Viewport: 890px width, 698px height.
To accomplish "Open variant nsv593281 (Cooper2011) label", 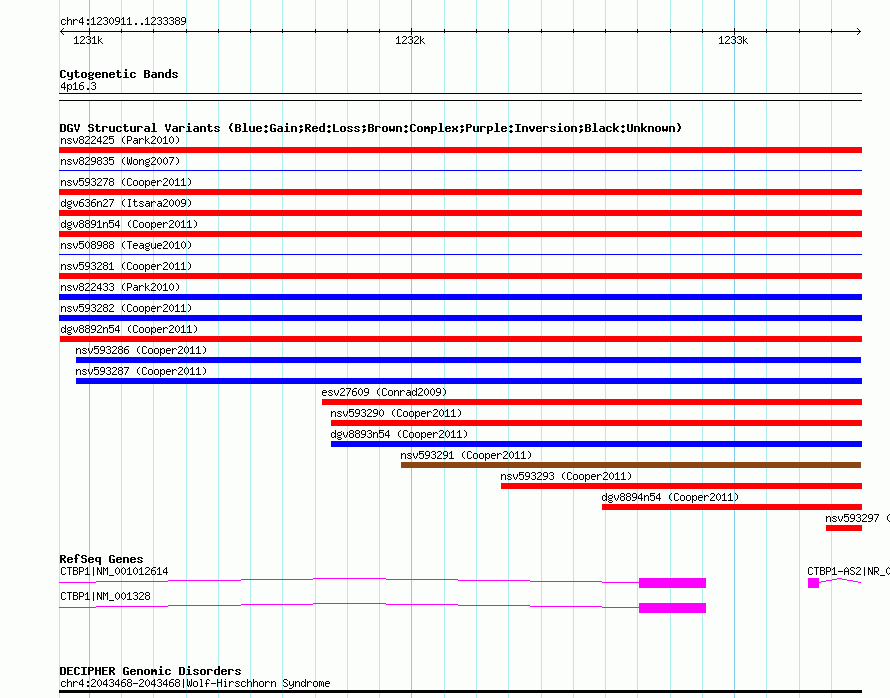I will [126, 266].
